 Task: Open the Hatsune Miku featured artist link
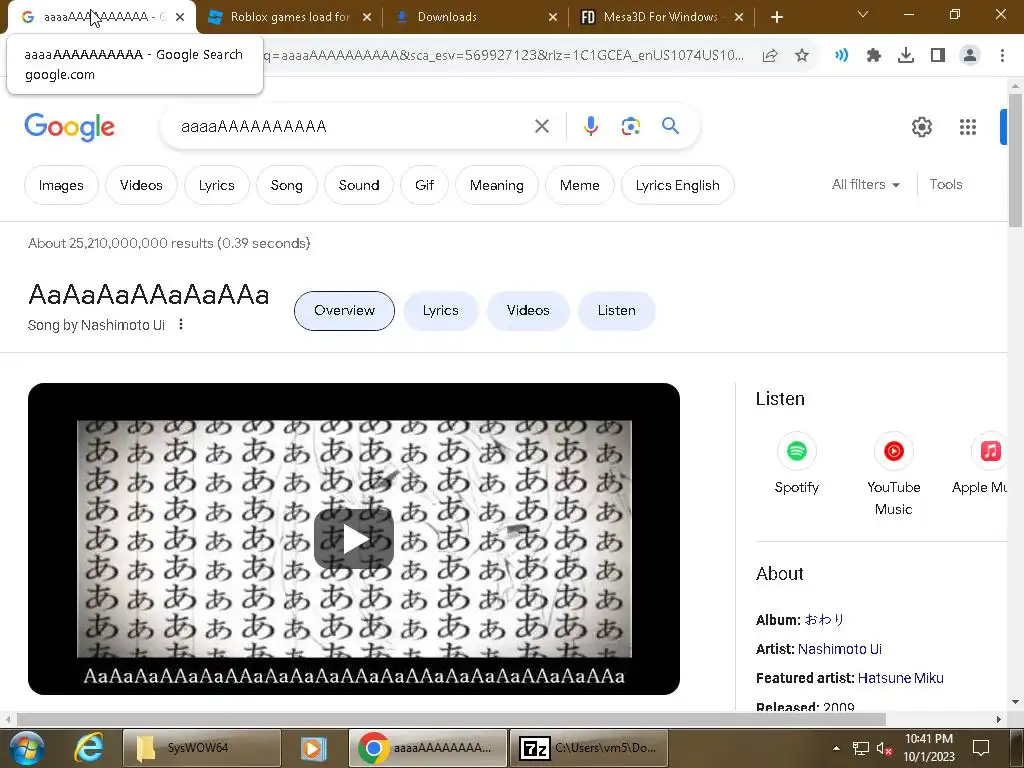[901, 678]
